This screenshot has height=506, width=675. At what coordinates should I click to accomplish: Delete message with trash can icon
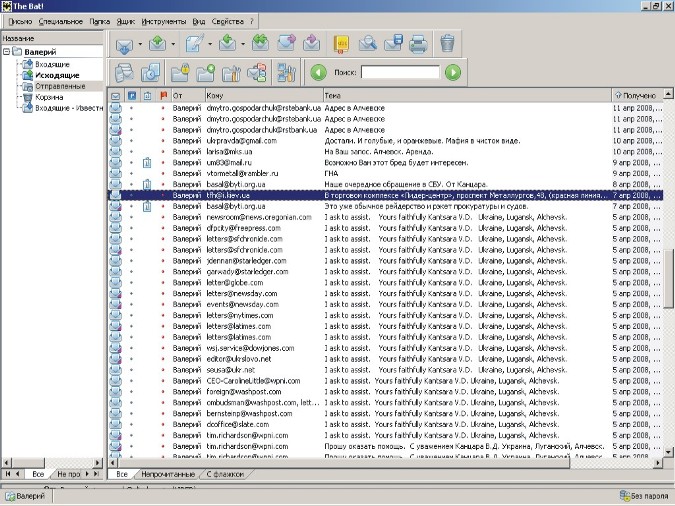coord(447,44)
